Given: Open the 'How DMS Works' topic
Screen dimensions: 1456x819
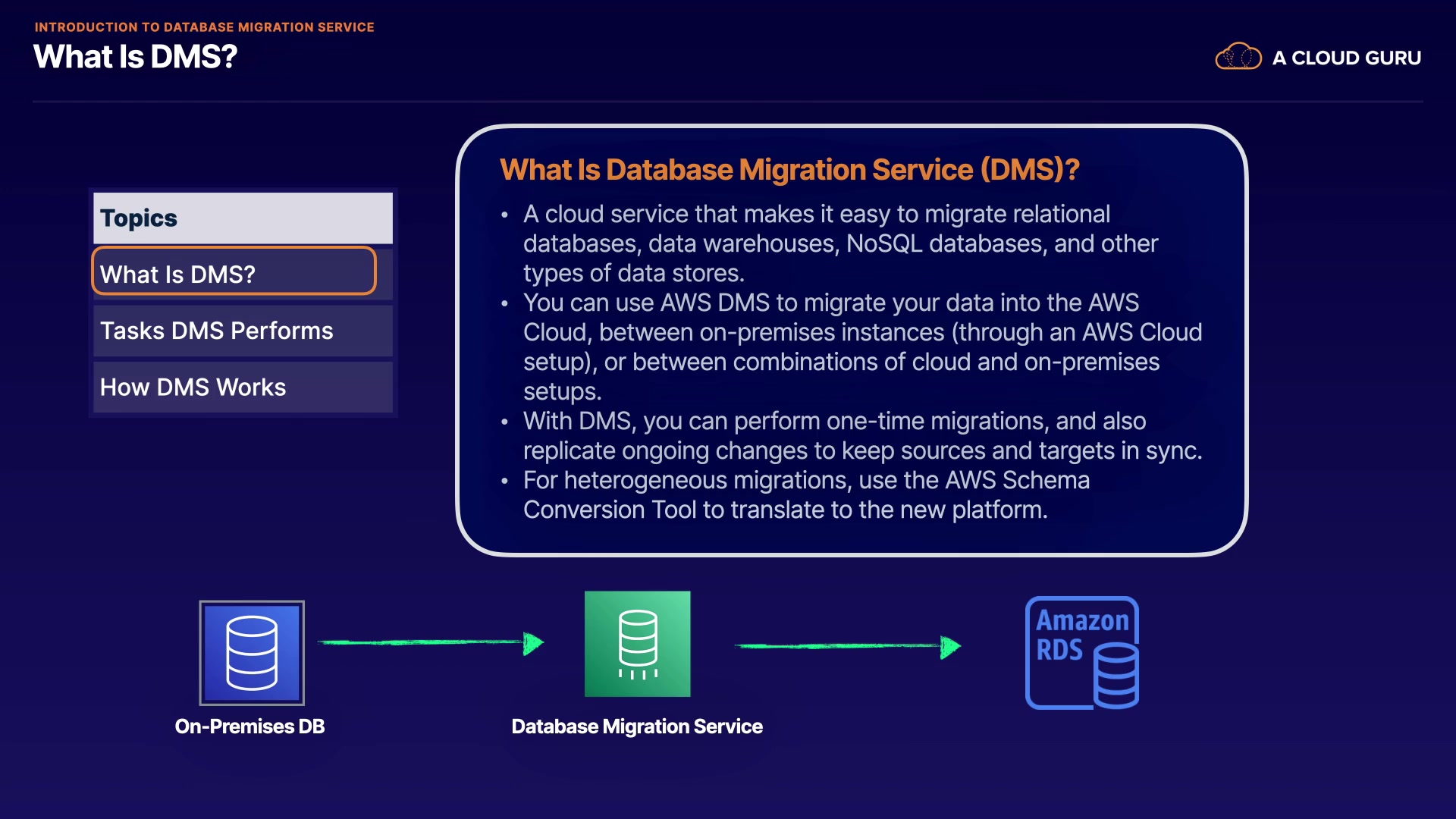Looking at the screenshot, I should (x=243, y=388).
